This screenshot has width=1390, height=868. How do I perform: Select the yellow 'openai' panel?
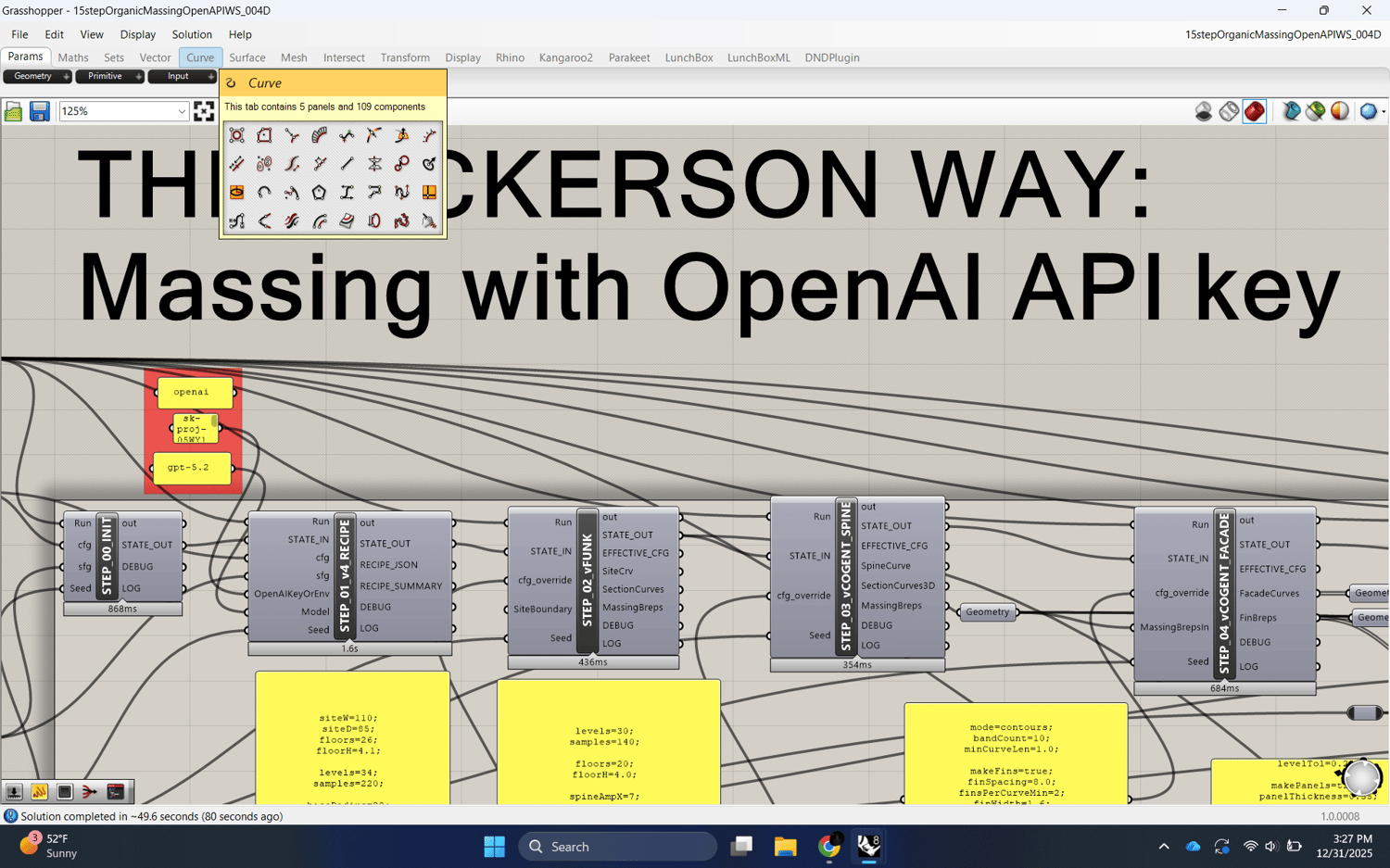tap(195, 393)
